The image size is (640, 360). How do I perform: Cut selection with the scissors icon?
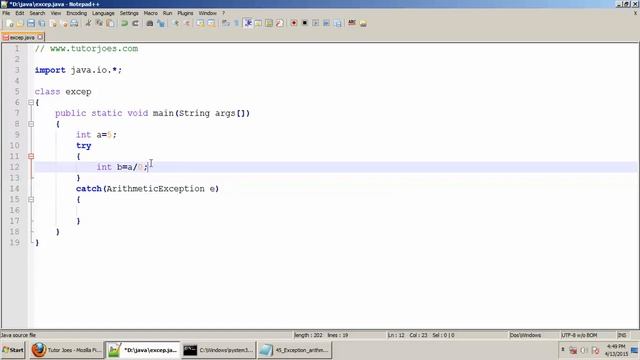pos(88,23)
